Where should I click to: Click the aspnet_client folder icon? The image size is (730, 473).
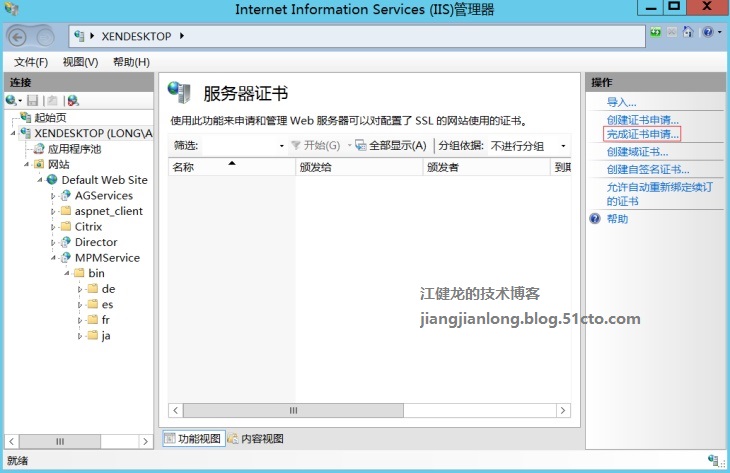(66, 210)
